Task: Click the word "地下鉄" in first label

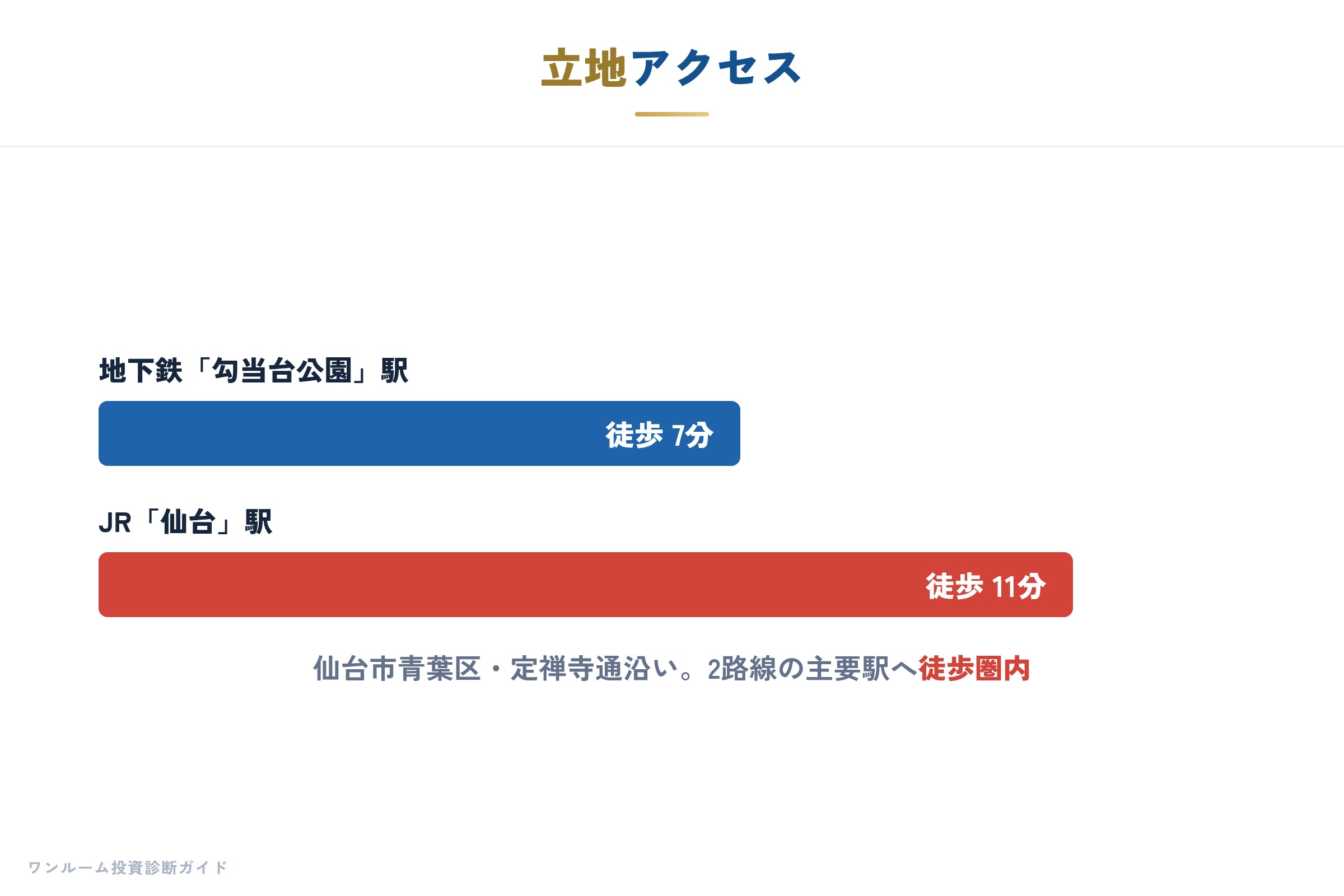Action: [x=141, y=370]
